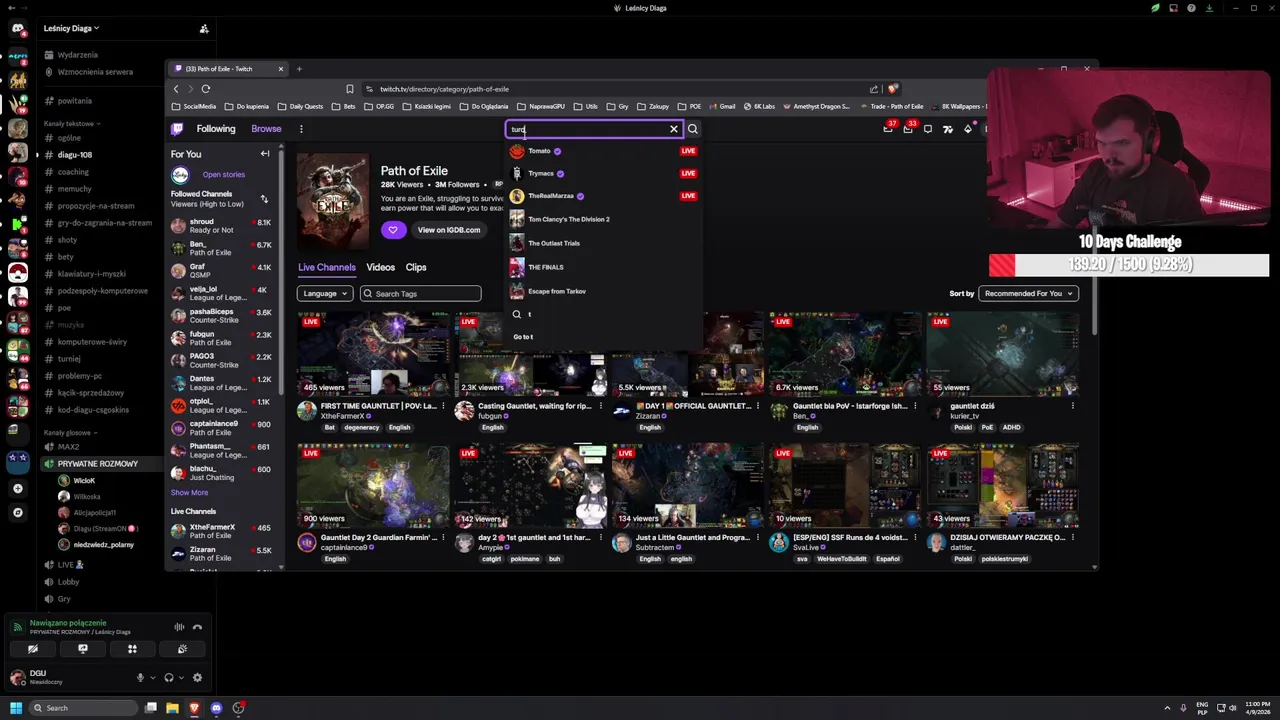Collapse Kanały tekstowe category

click(72, 124)
